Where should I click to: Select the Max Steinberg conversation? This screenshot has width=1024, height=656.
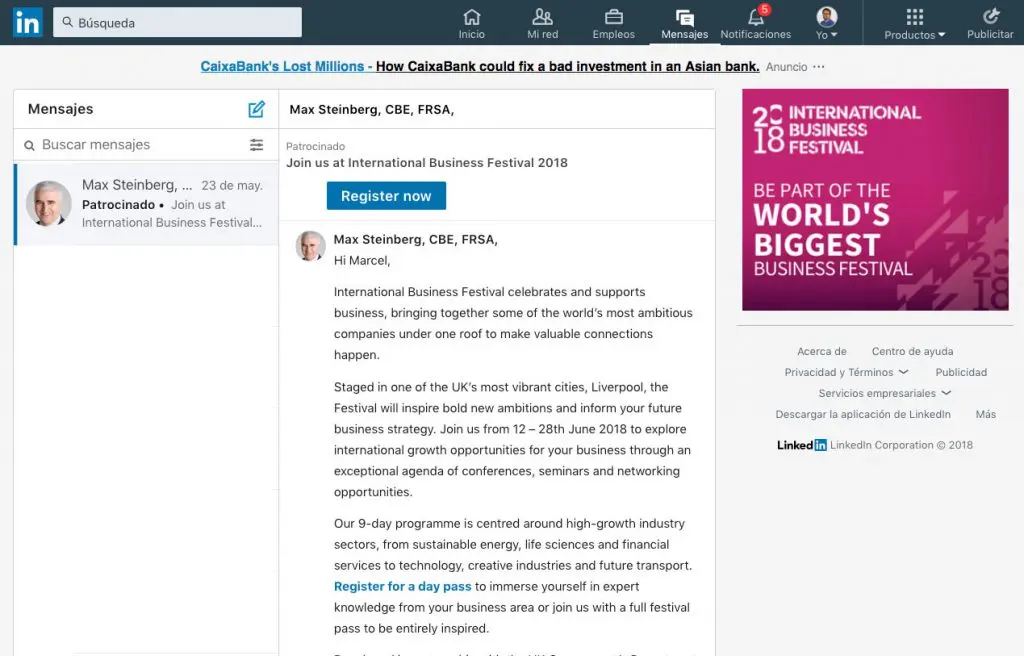click(x=146, y=204)
